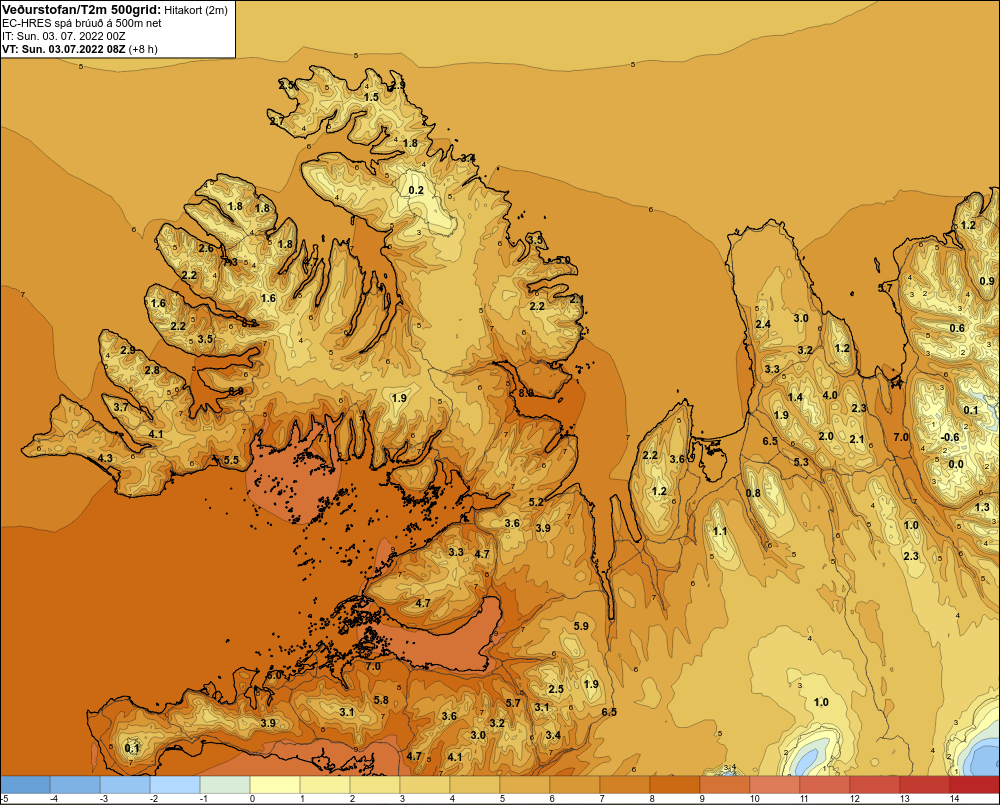The image size is (1000, 805).
Task: Click the '1.5' temperature value
Action: 371,97
